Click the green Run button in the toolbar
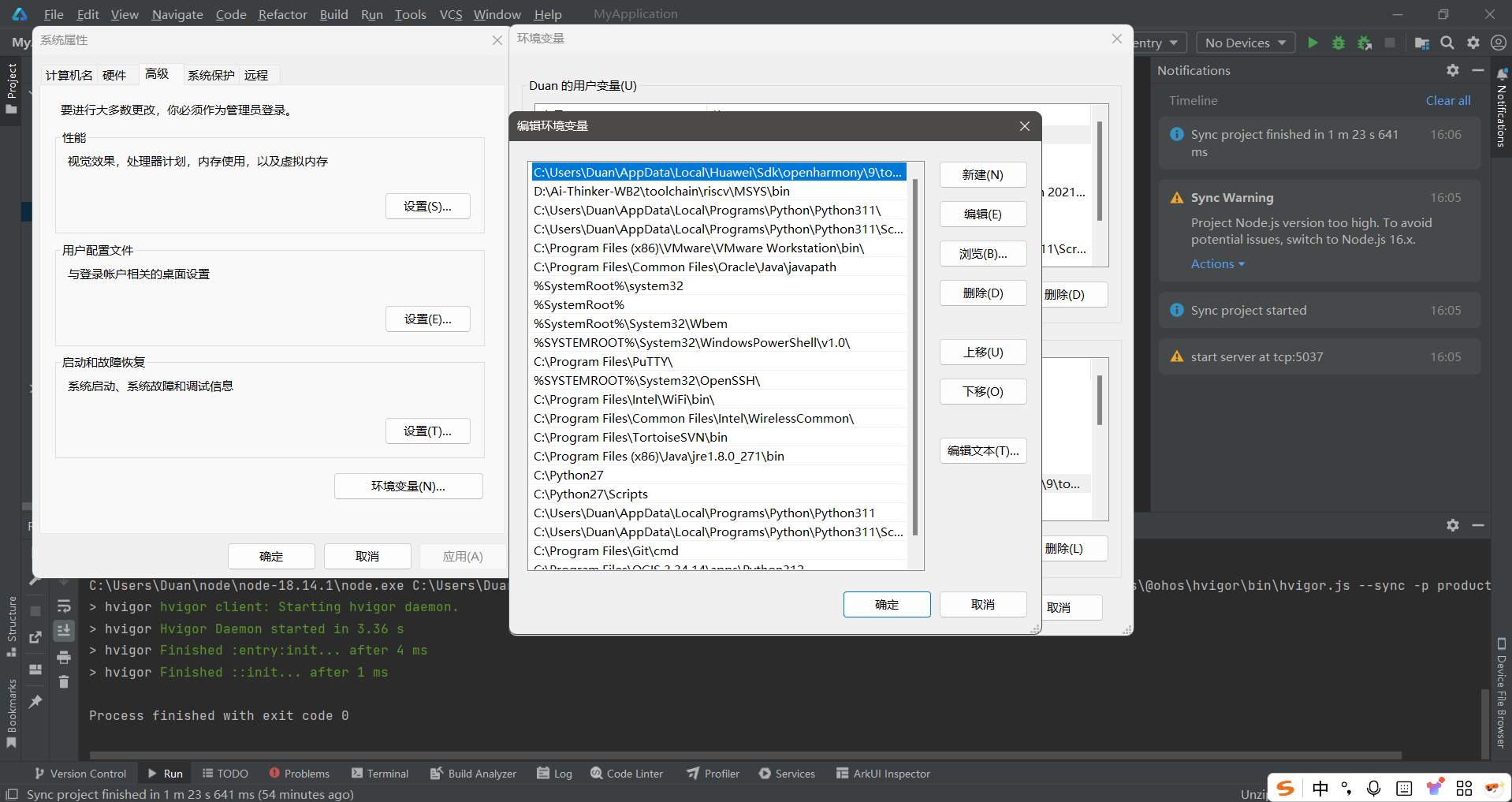This screenshot has height=802, width=1512. coord(1313,43)
